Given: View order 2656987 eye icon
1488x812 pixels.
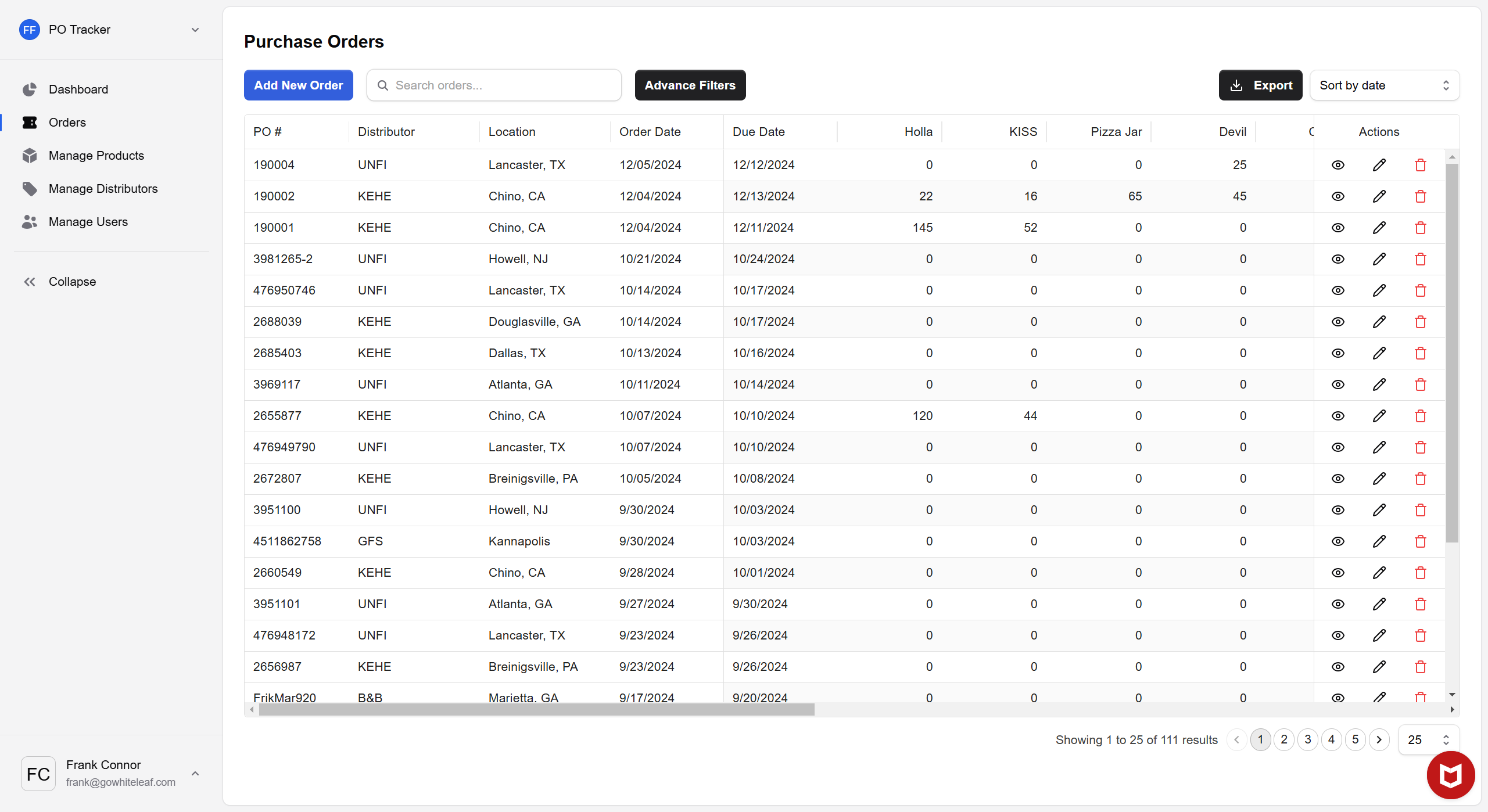Looking at the screenshot, I should [1338, 667].
